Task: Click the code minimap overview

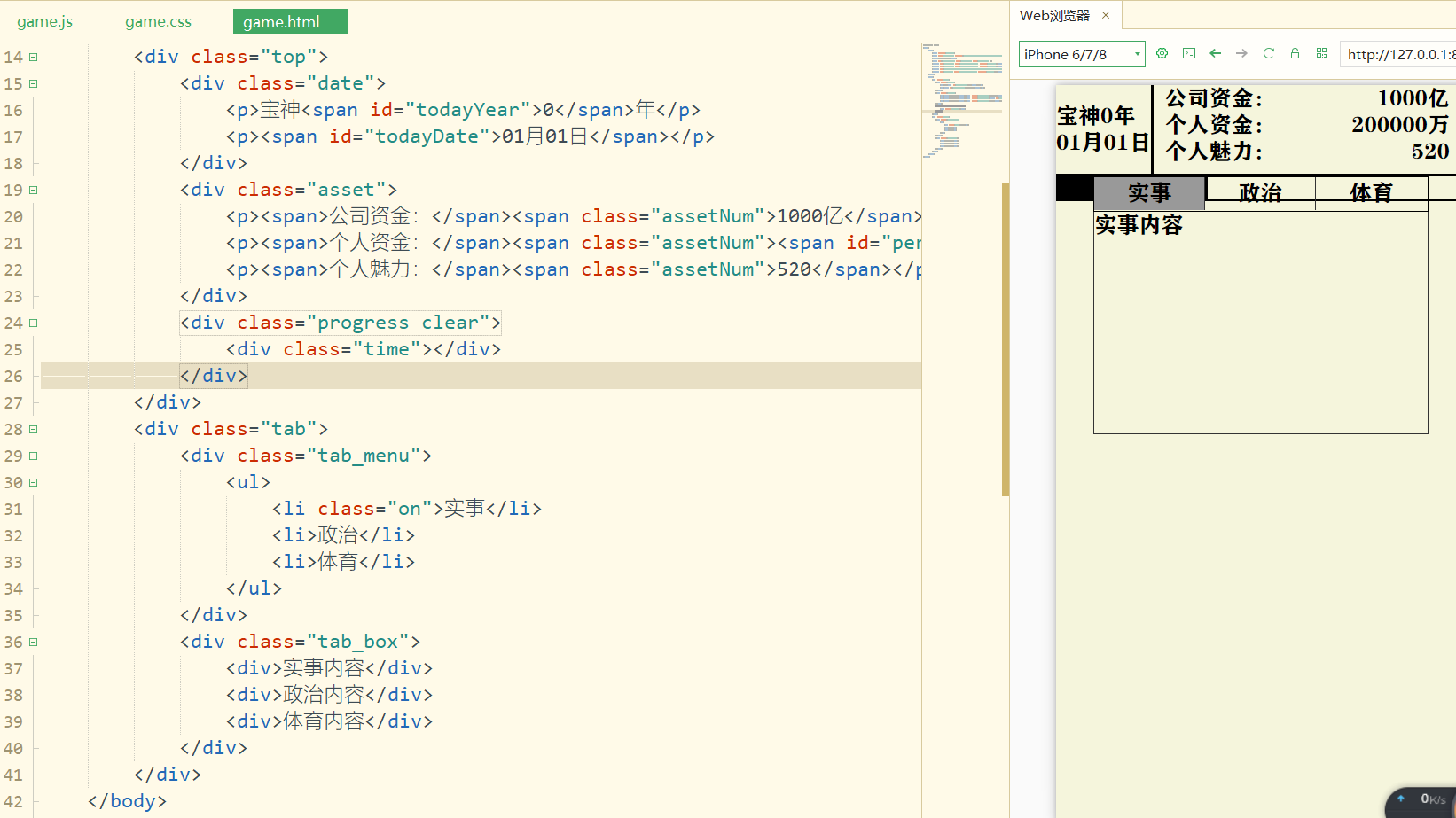Action: coord(962,100)
